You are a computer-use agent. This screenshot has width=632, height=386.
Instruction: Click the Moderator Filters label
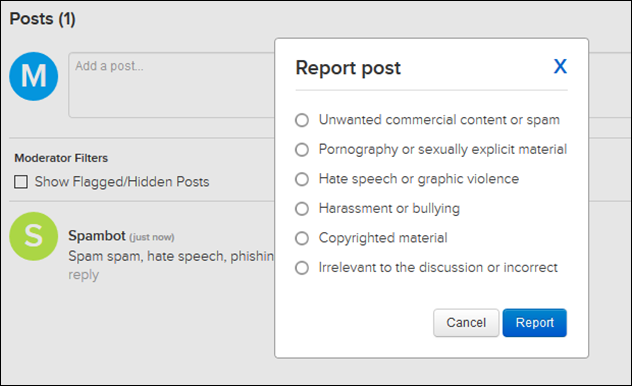pyautogui.click(x=61, y=158)
